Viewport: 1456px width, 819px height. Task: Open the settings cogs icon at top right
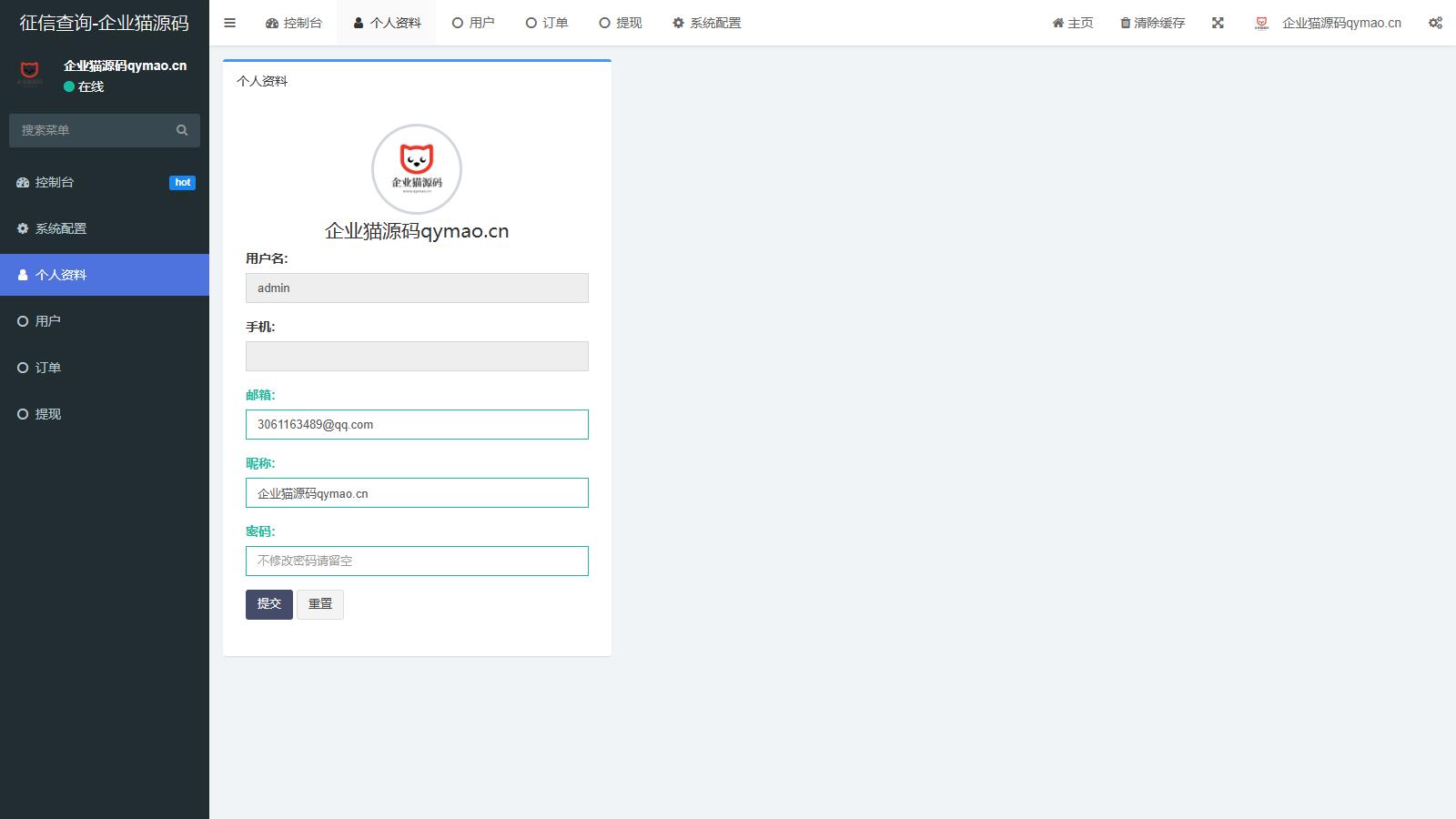point(1435,23)
